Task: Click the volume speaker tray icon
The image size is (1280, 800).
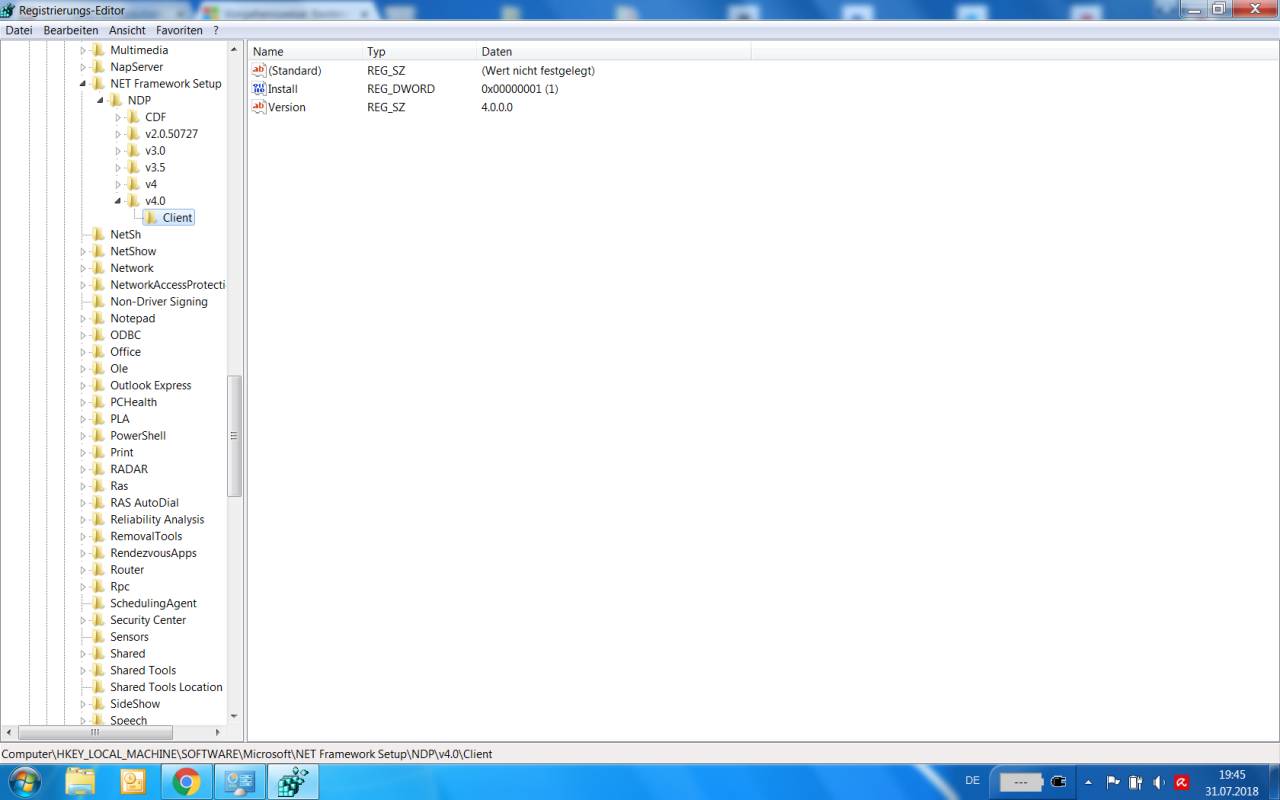Action: pyautogui.click(x=1159, y=782)
